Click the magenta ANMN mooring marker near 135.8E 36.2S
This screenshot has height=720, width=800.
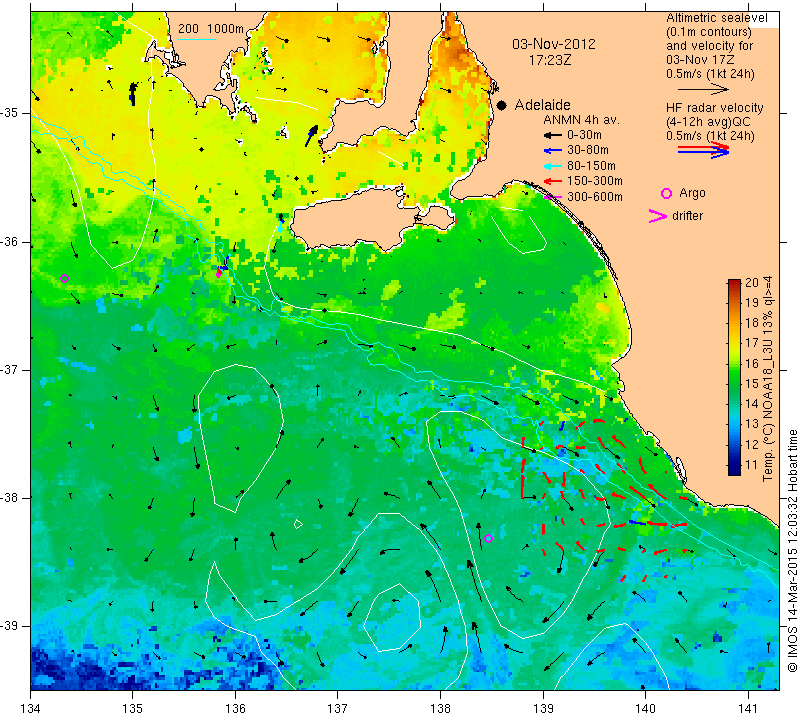pyautogui.click(x=219, y=274)
